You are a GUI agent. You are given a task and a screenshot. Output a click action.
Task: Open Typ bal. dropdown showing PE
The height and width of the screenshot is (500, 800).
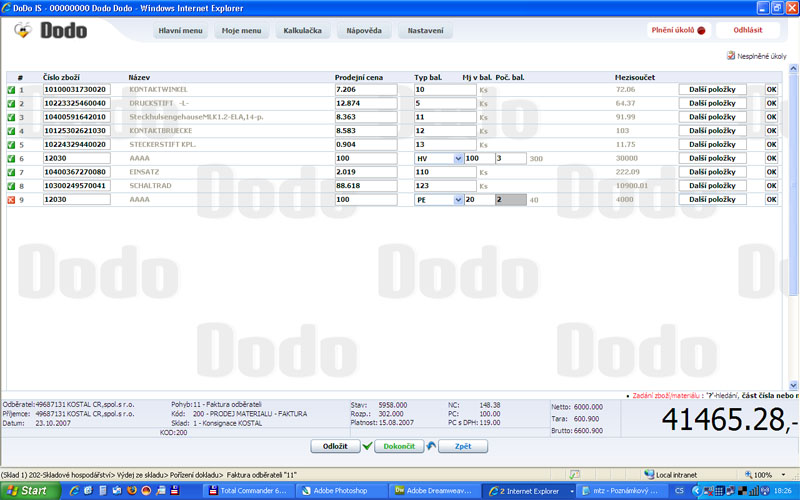(x=458, y=200)
